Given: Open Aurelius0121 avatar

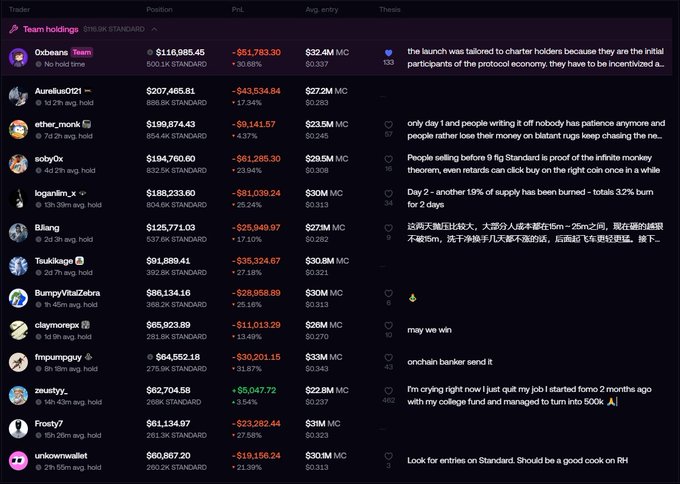Looking at the screenshot, I should point(18,96).
